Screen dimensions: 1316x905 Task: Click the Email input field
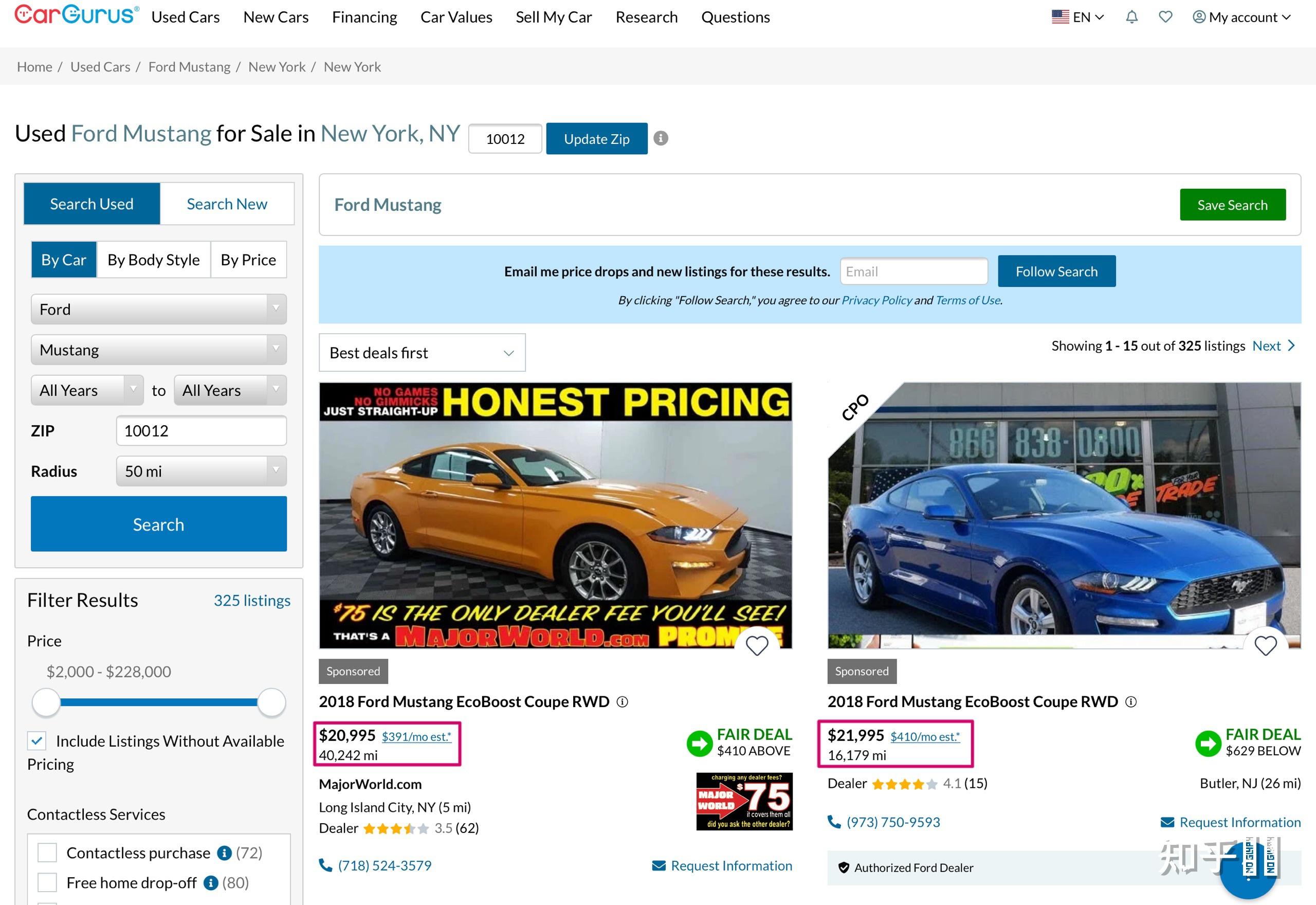click(913, 271)
